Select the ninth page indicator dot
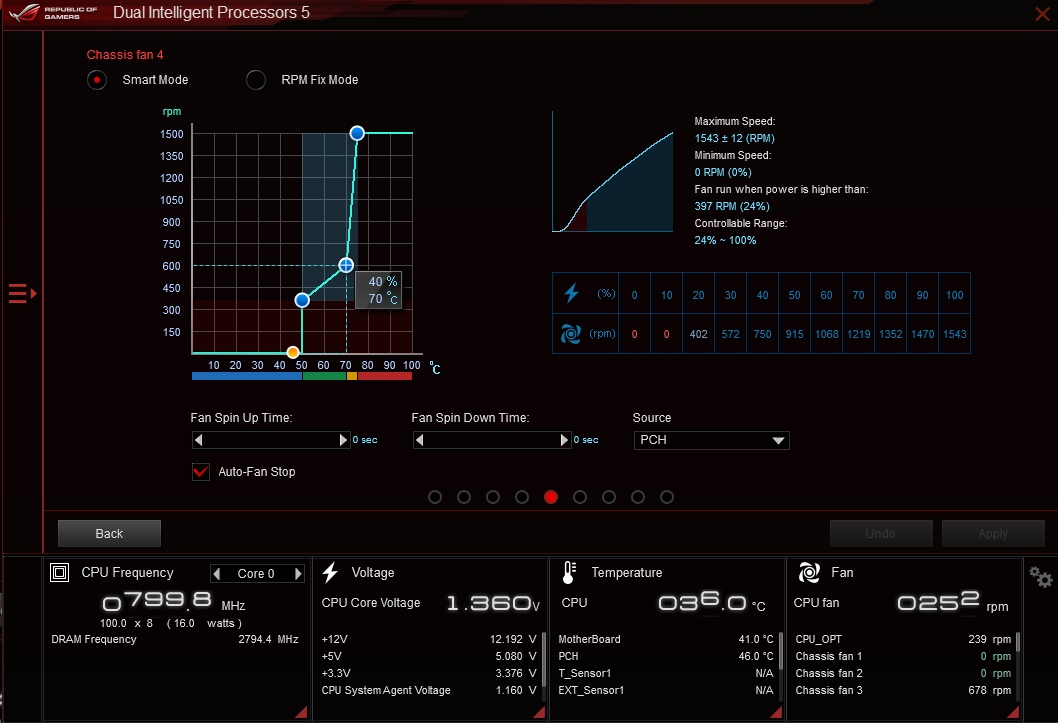Image resolution: width=1058 pixels, height=723 pixels. (x=667, y=497)
